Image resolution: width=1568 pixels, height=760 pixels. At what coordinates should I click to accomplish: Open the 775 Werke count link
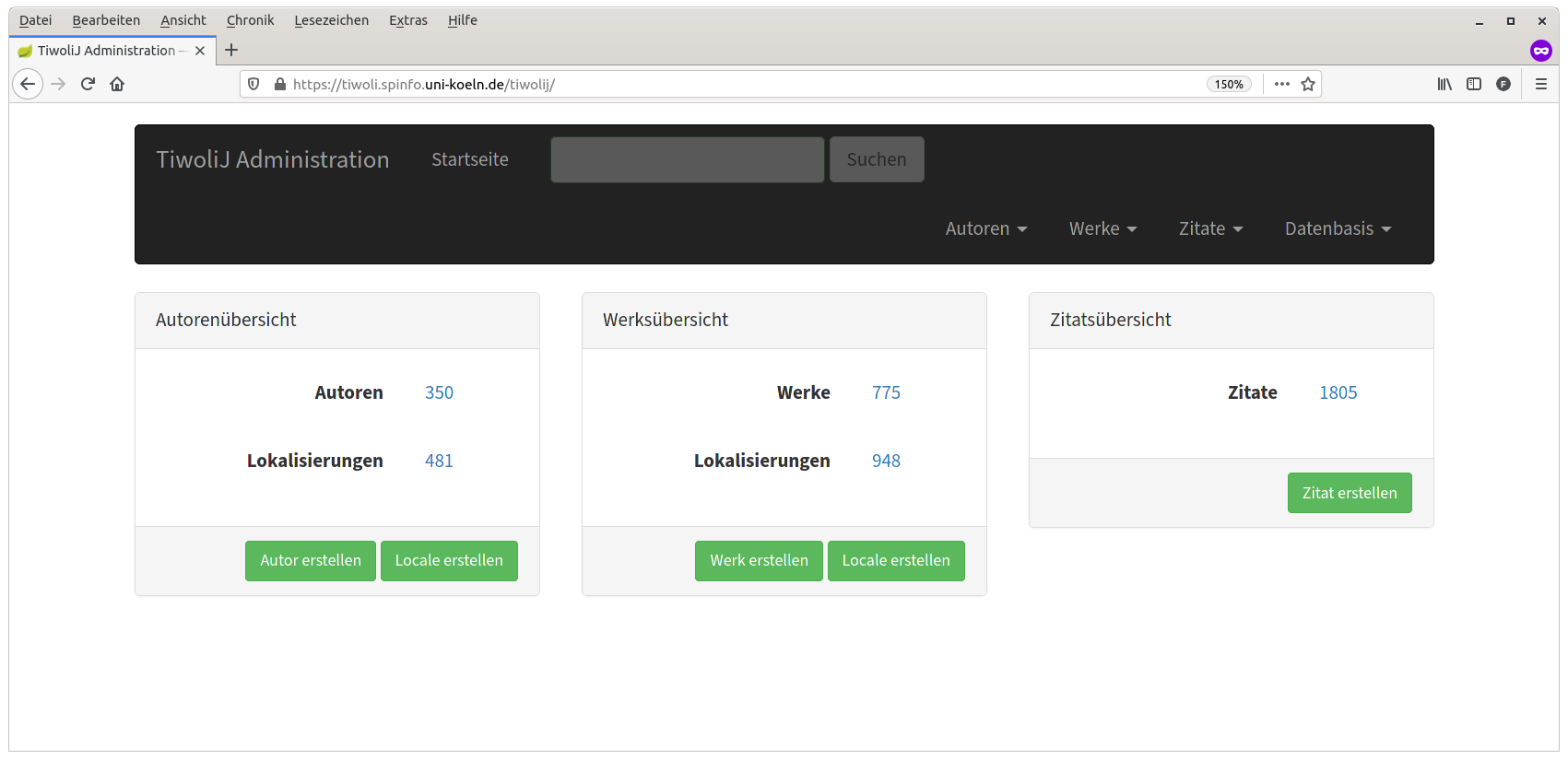click(886, 392)
